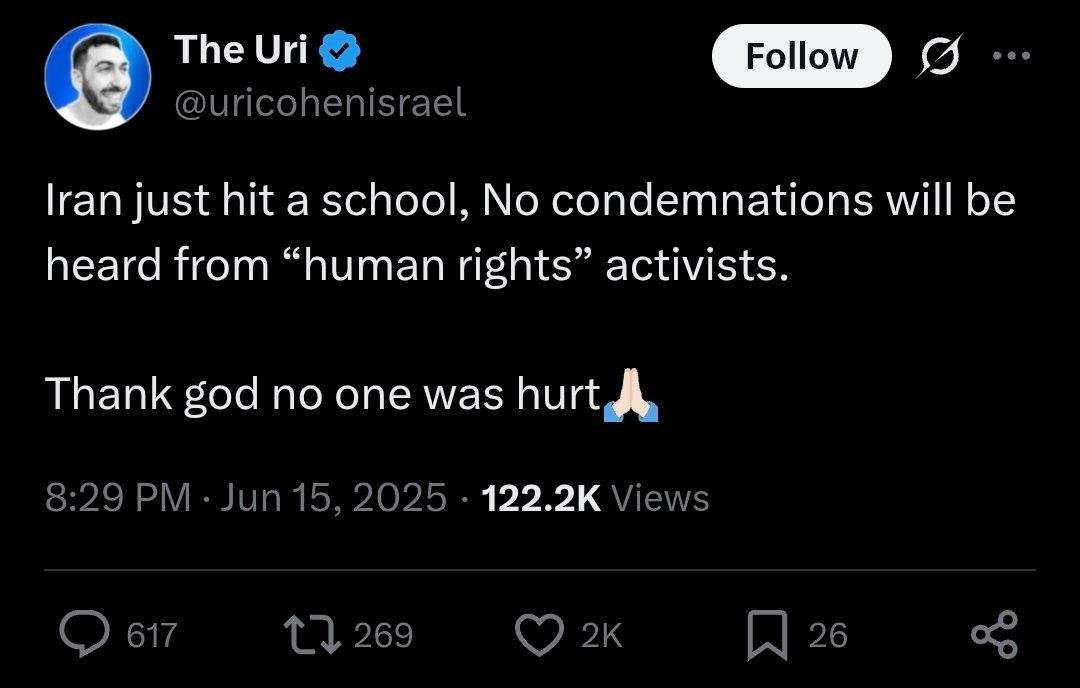Click the 2K likes count
The image size is (1080, 688).
pyautogui.click(x=602, y=635)
